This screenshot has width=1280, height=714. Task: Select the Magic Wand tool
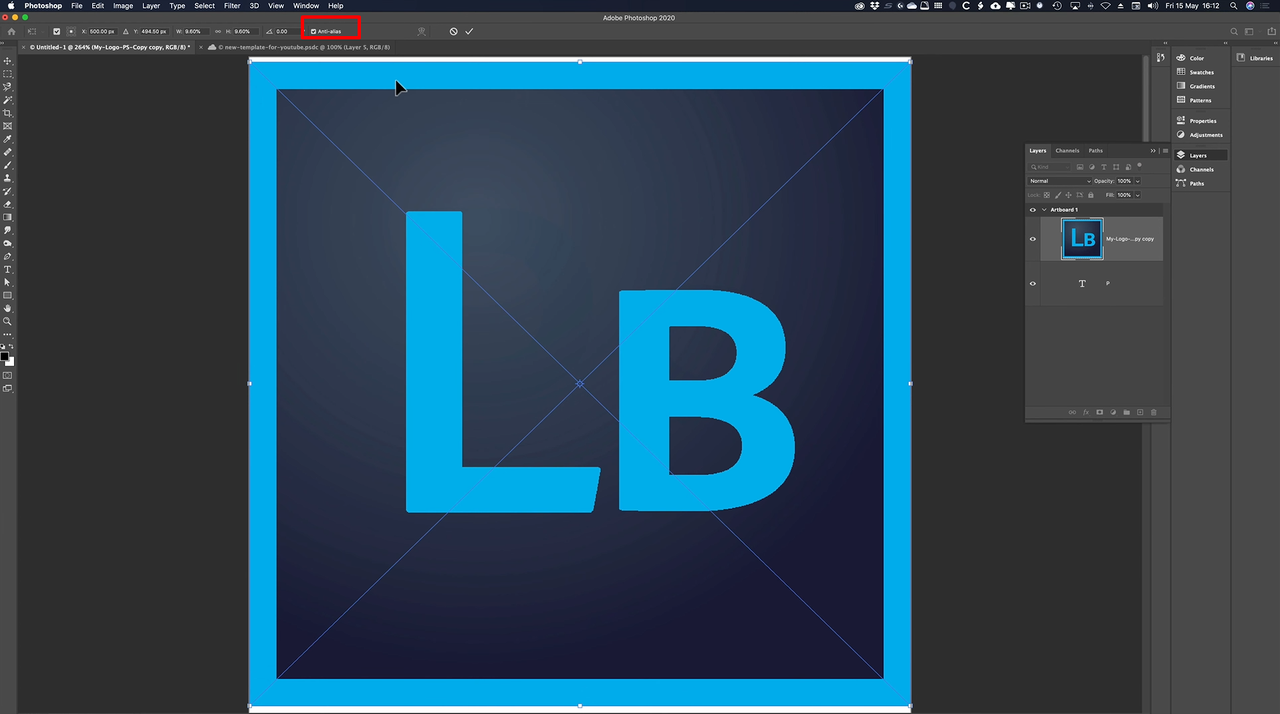(8, 100)
